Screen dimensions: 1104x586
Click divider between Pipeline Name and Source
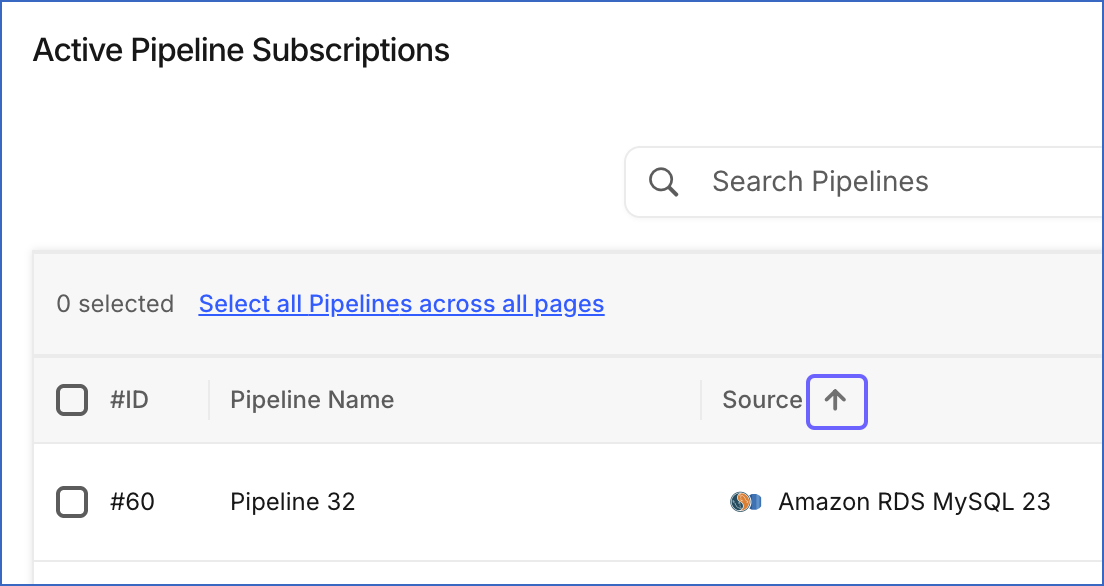point(701,400)
